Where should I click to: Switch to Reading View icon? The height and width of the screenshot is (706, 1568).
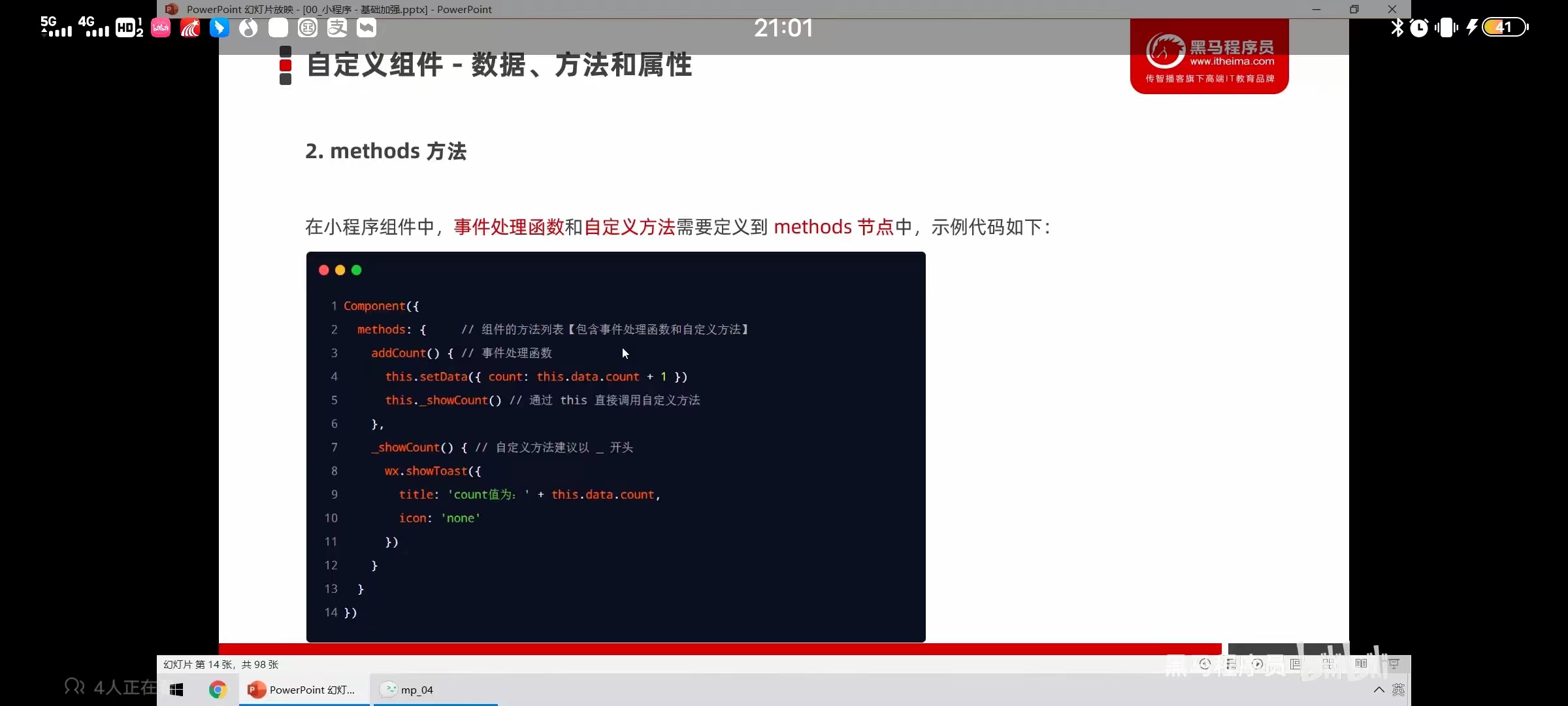point(1361,664)
